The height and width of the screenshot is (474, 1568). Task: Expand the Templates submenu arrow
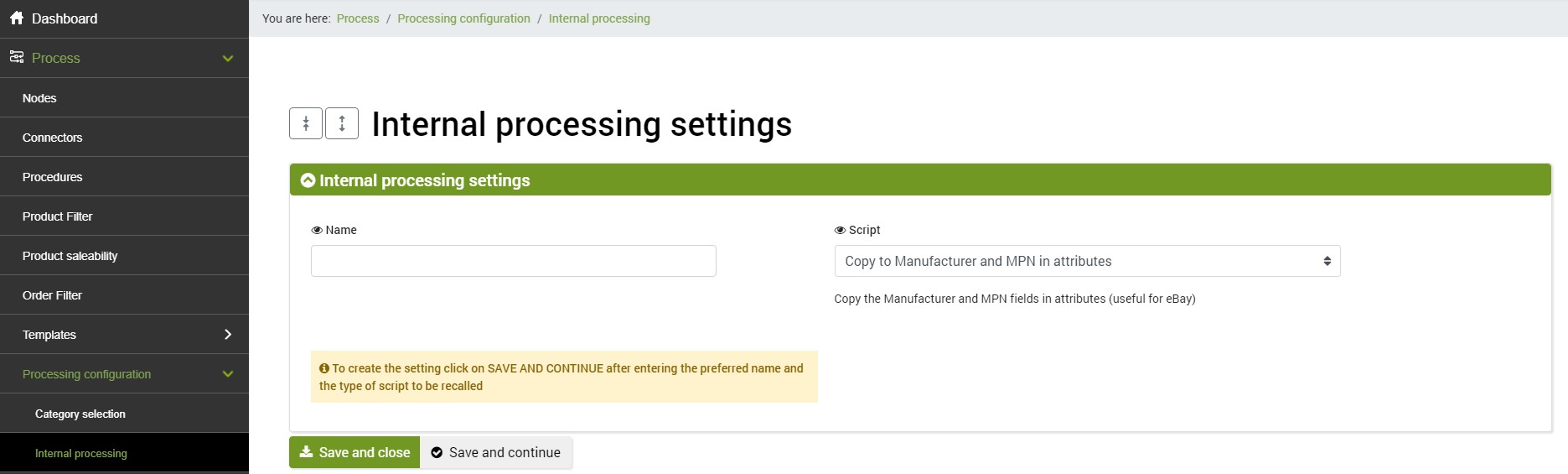click(x=228, y=335)
